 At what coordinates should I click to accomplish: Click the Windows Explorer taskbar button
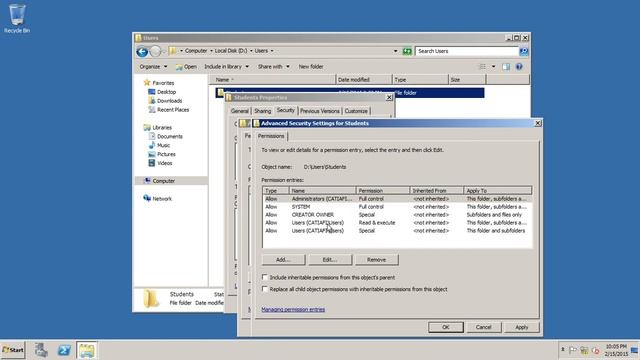87,350
